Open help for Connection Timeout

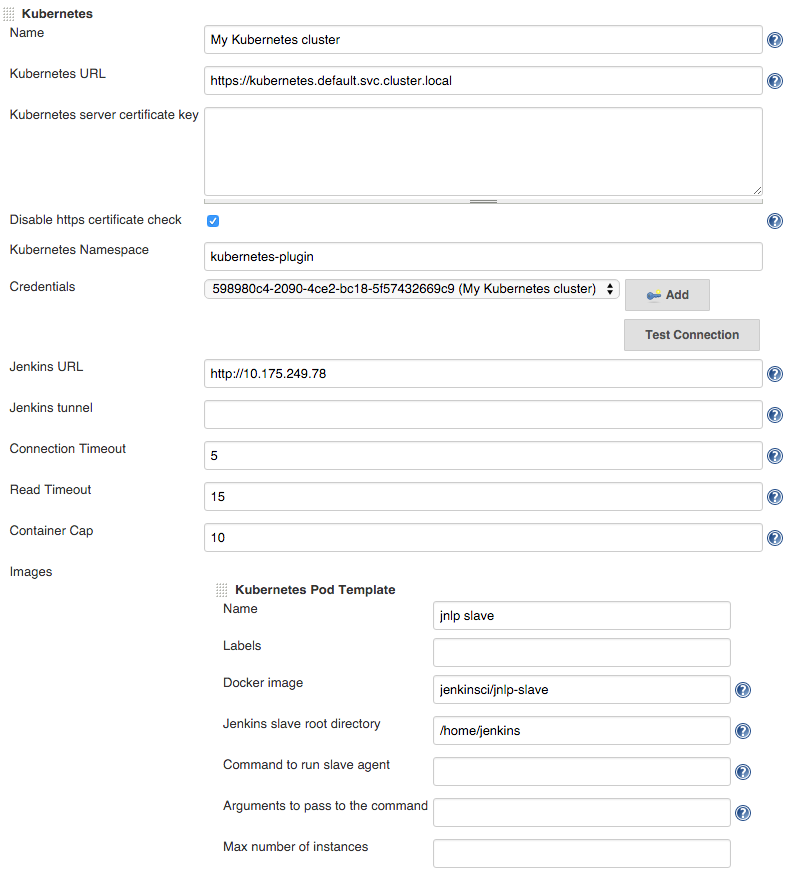click(774, 456)
